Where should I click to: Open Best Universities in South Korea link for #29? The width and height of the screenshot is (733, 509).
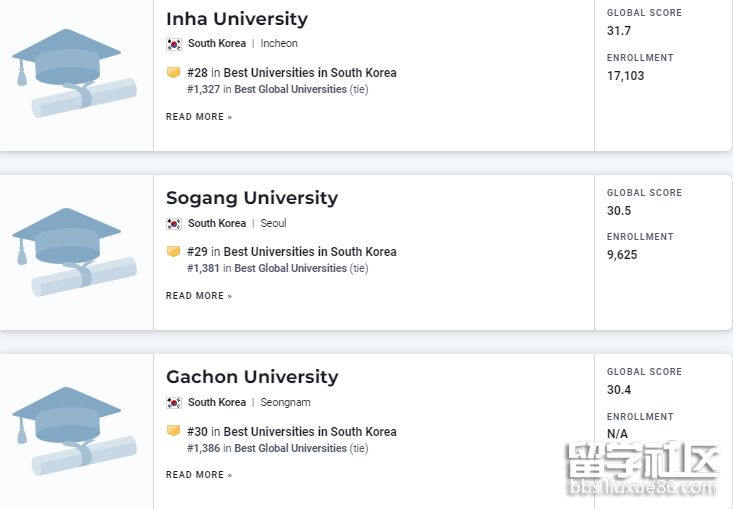coord(310,252)
